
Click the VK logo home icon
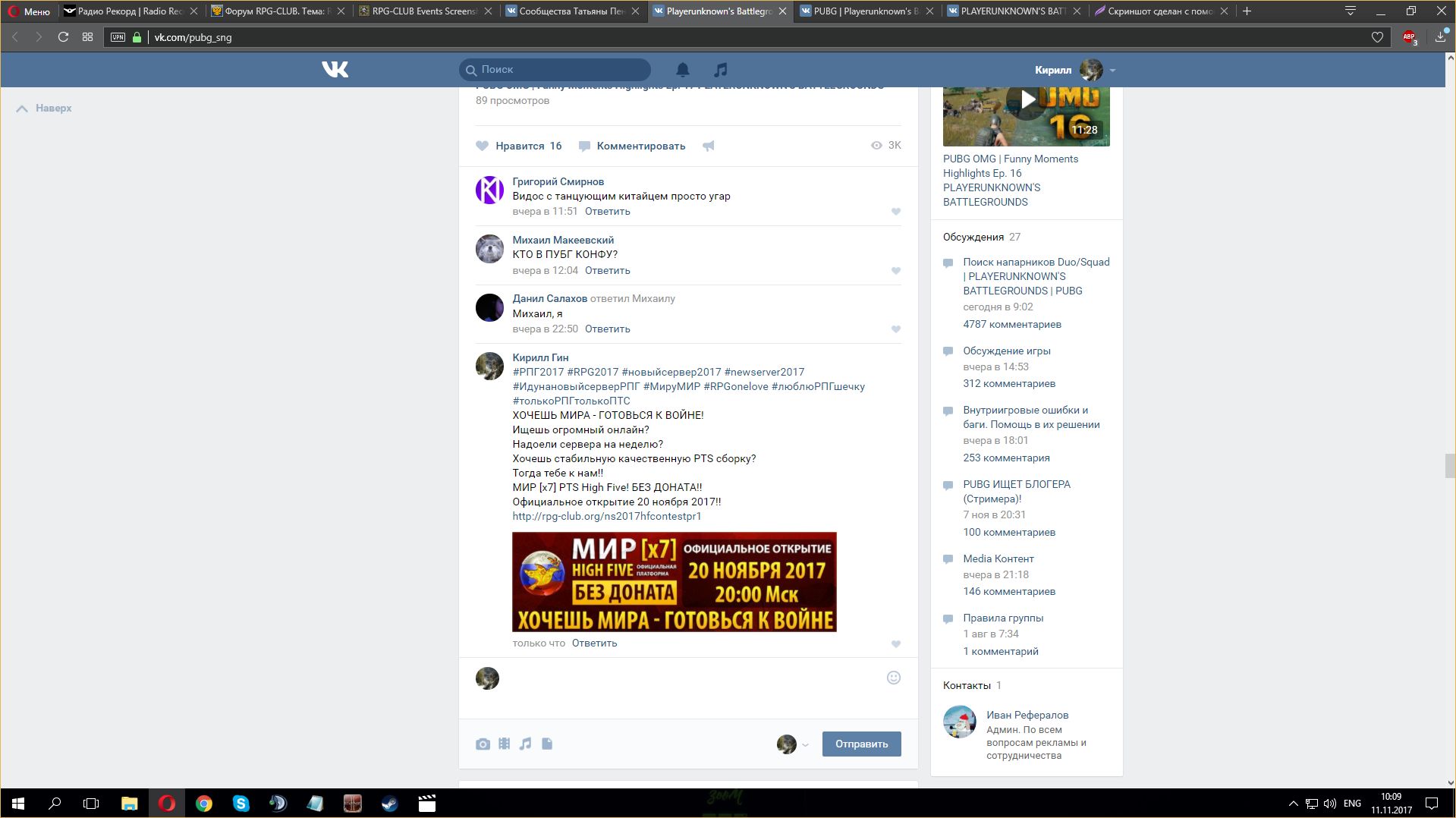point(335,70)
